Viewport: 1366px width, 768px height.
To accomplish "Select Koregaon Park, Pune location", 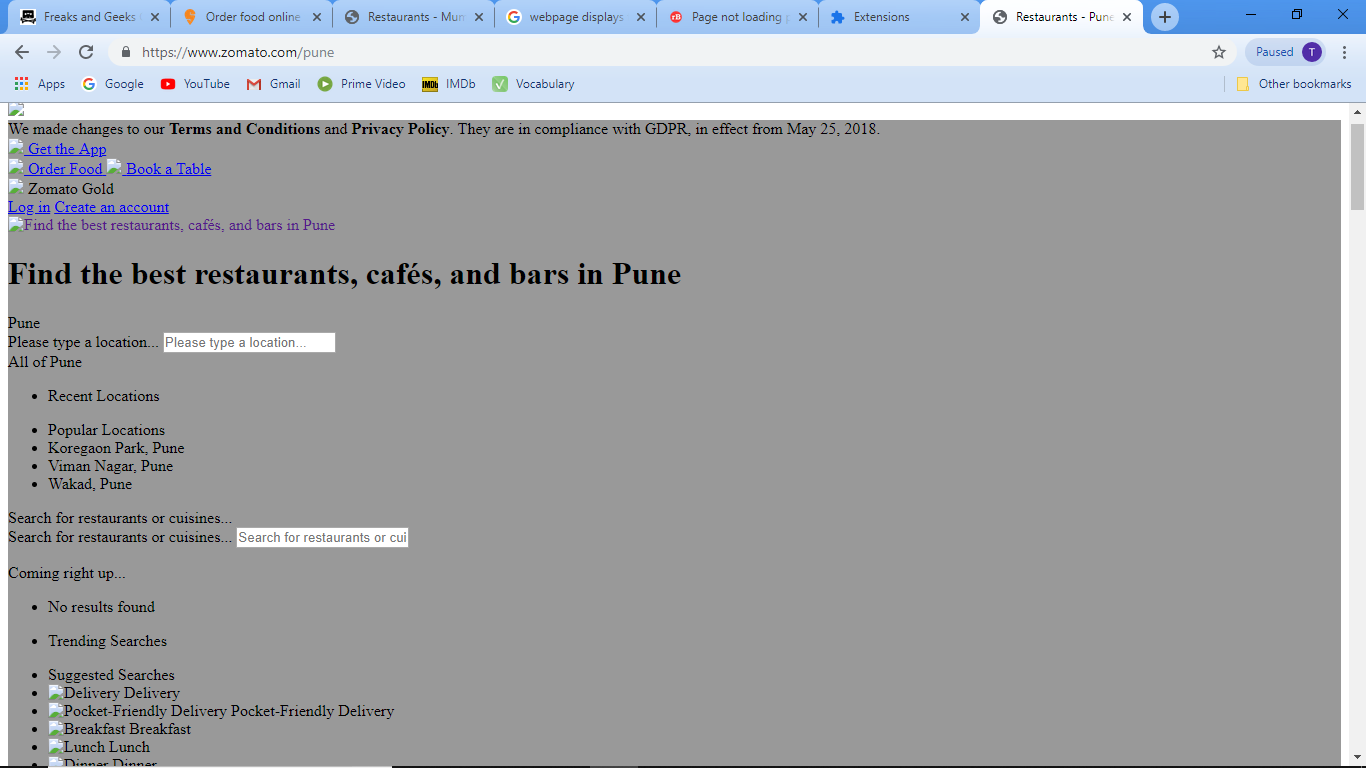I will (116, 448).
